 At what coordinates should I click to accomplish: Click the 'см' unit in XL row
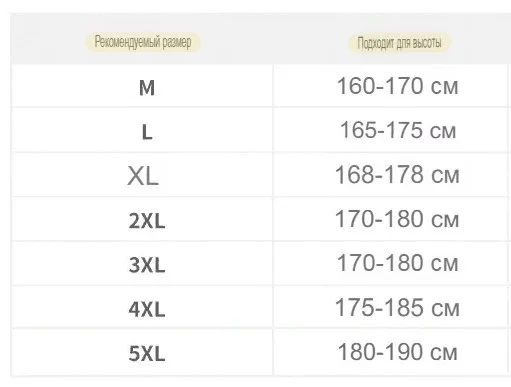(x=446, y=176)
